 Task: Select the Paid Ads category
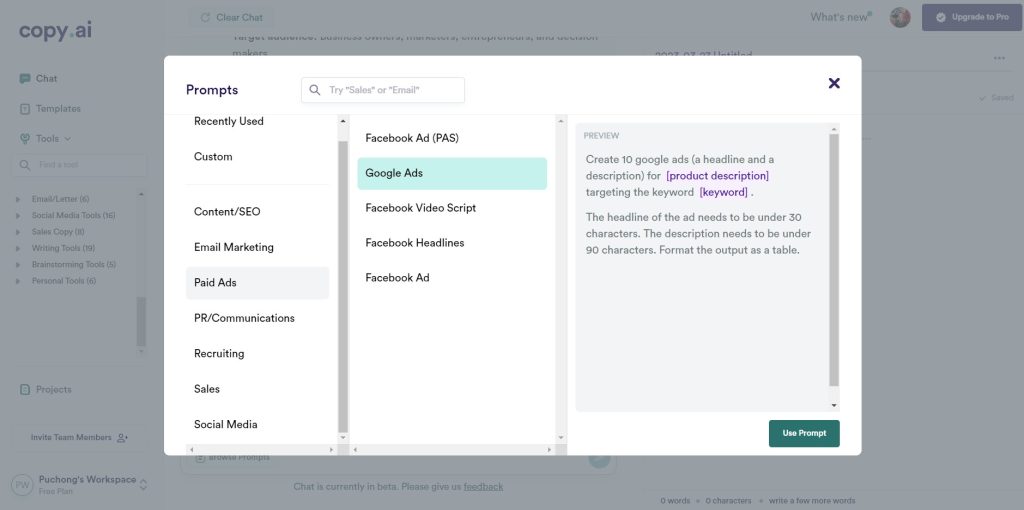(x=257, y=283)
